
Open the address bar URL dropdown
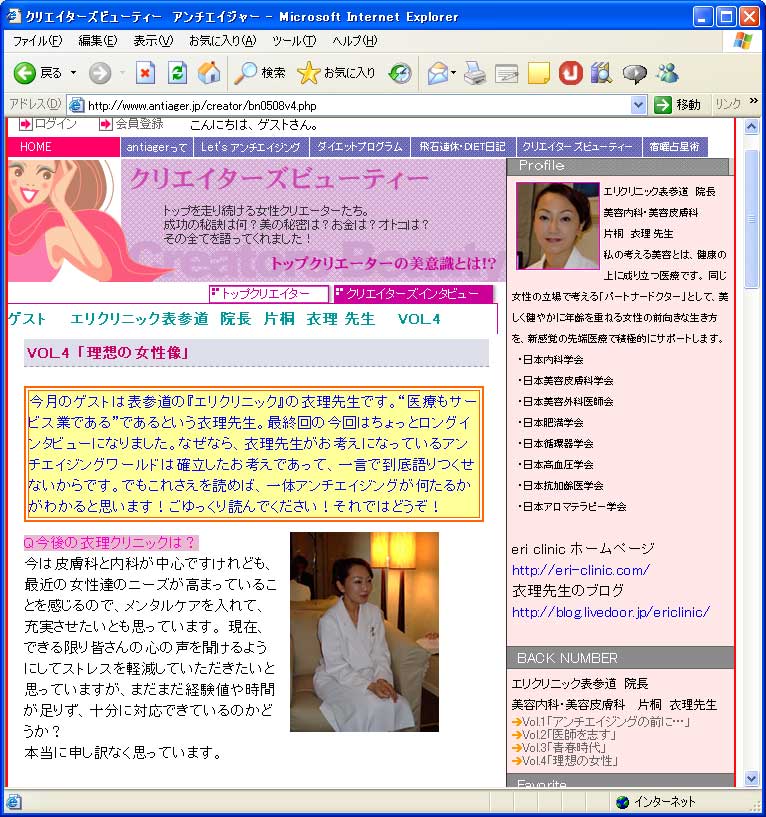click(x=639, y=105)
